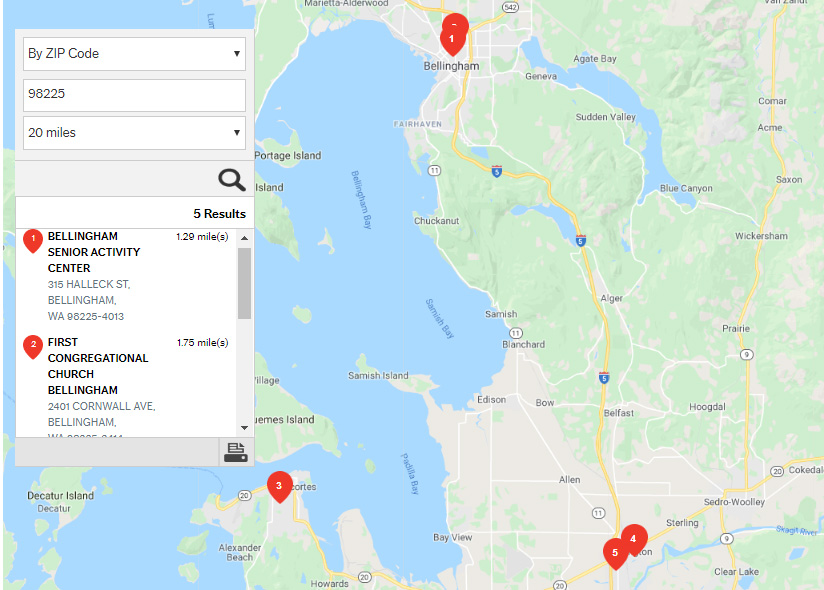The image size is (824, 590).
Task: Click red pin 2 in results list
Action: pos(33,347)
